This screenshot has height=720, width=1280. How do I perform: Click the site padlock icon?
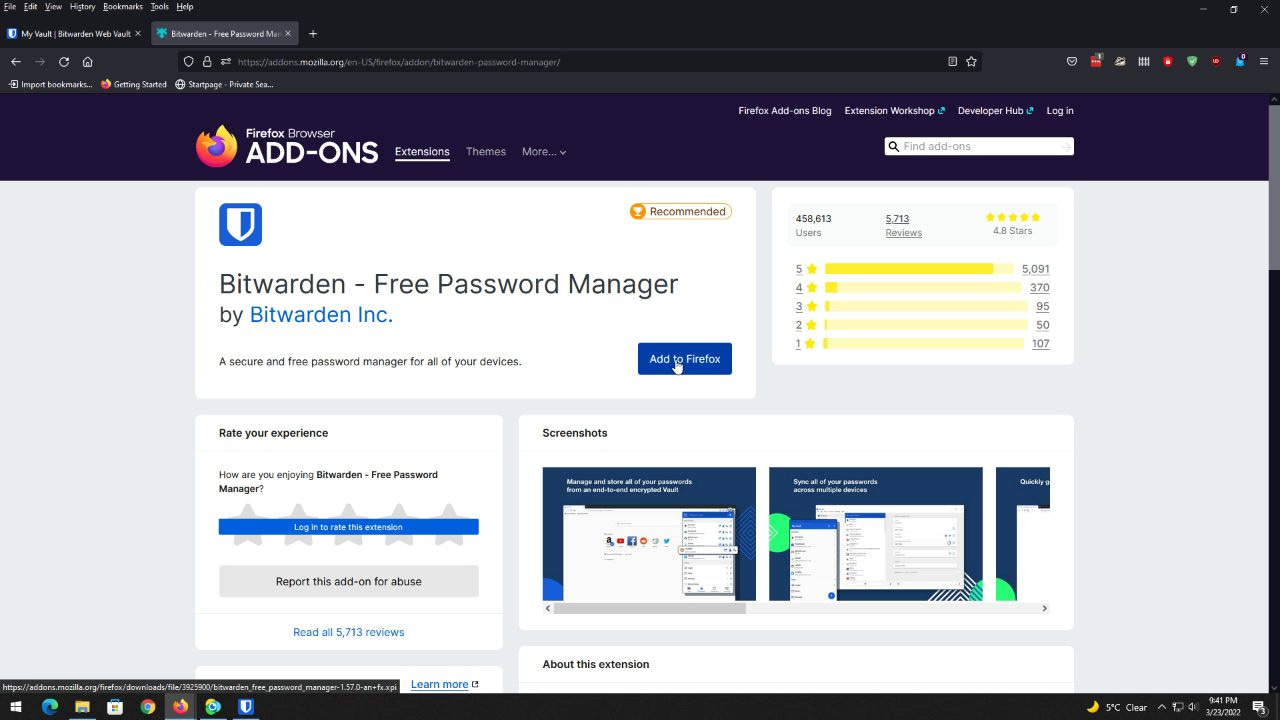point(207,62)
